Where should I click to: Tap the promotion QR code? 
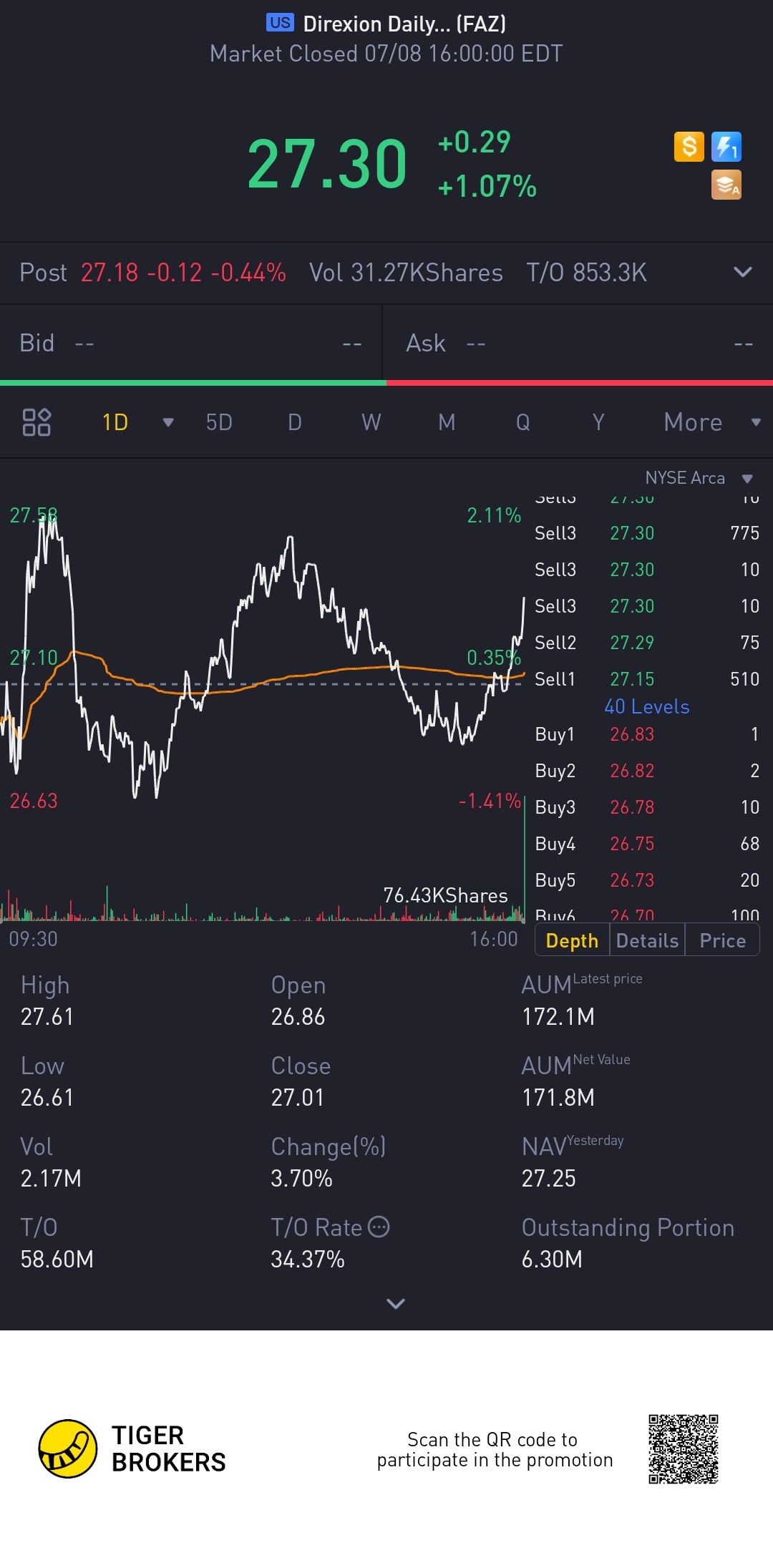tap(683, 1449)
